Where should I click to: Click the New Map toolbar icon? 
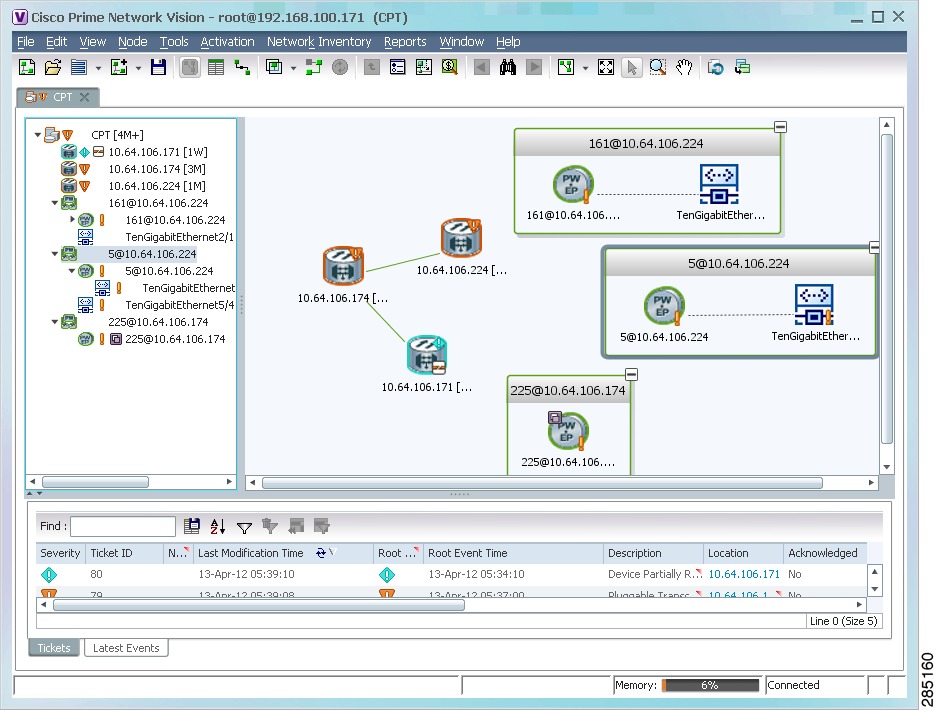click(27, 67)
